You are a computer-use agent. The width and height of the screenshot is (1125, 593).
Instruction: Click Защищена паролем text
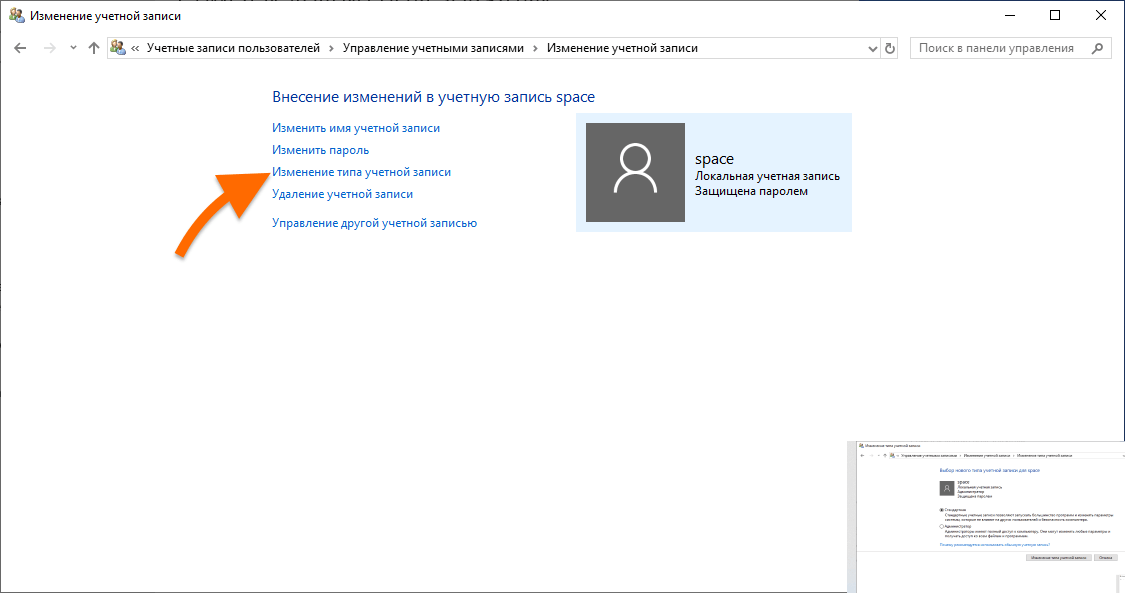pyautogui.click(x=751, y=191)
